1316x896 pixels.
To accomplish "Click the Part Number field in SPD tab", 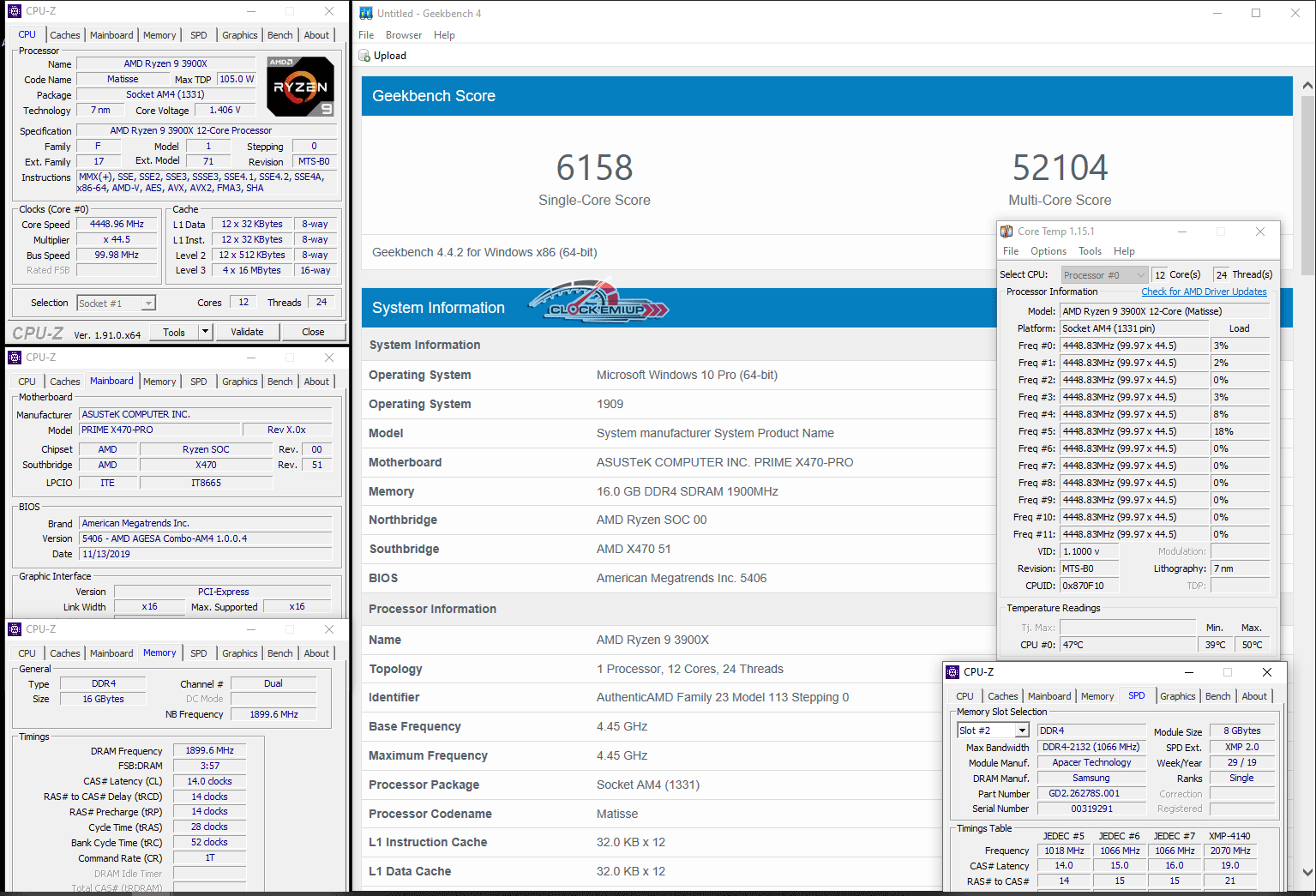I will tap(1091, 793).
